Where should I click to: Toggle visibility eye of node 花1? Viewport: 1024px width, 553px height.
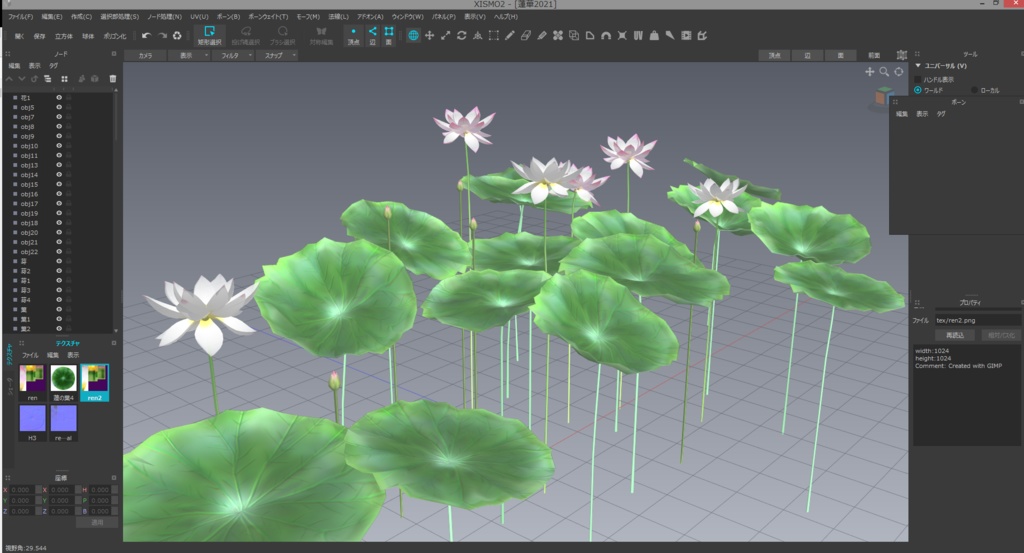click(59, 97)
